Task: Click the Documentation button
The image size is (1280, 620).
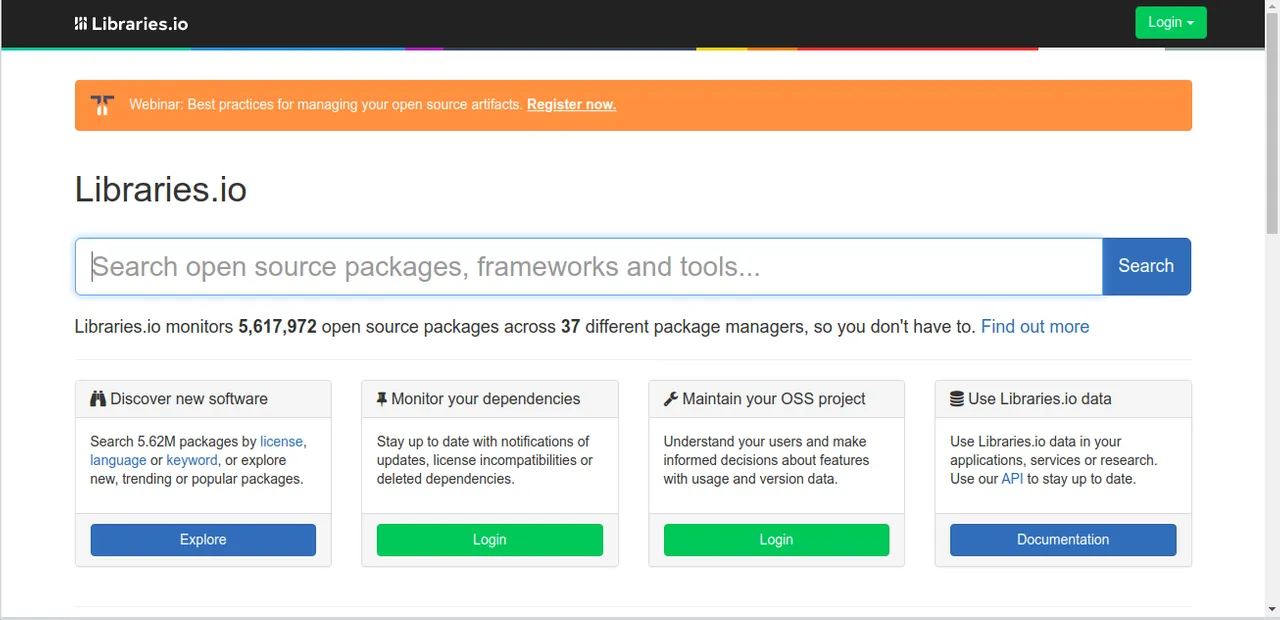Action: click(x=1063, y=540)
